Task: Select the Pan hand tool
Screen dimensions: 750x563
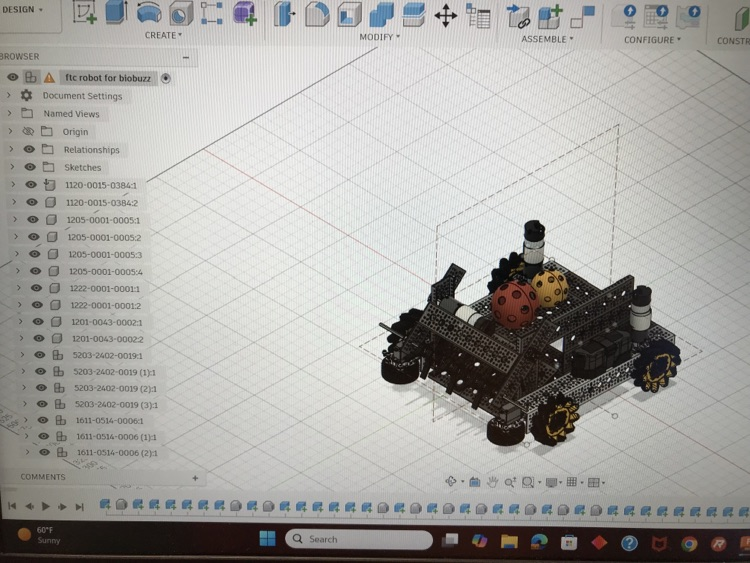Action: 492,482
